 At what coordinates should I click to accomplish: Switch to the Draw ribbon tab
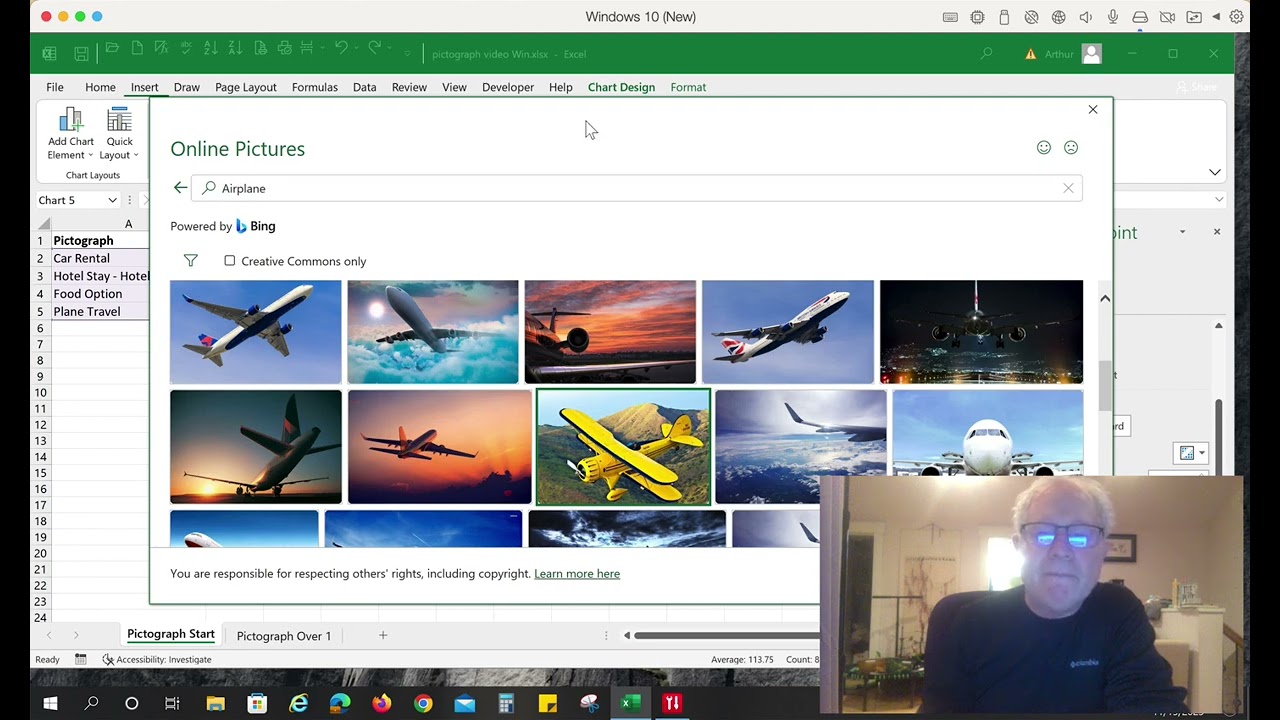pos(187,87)
